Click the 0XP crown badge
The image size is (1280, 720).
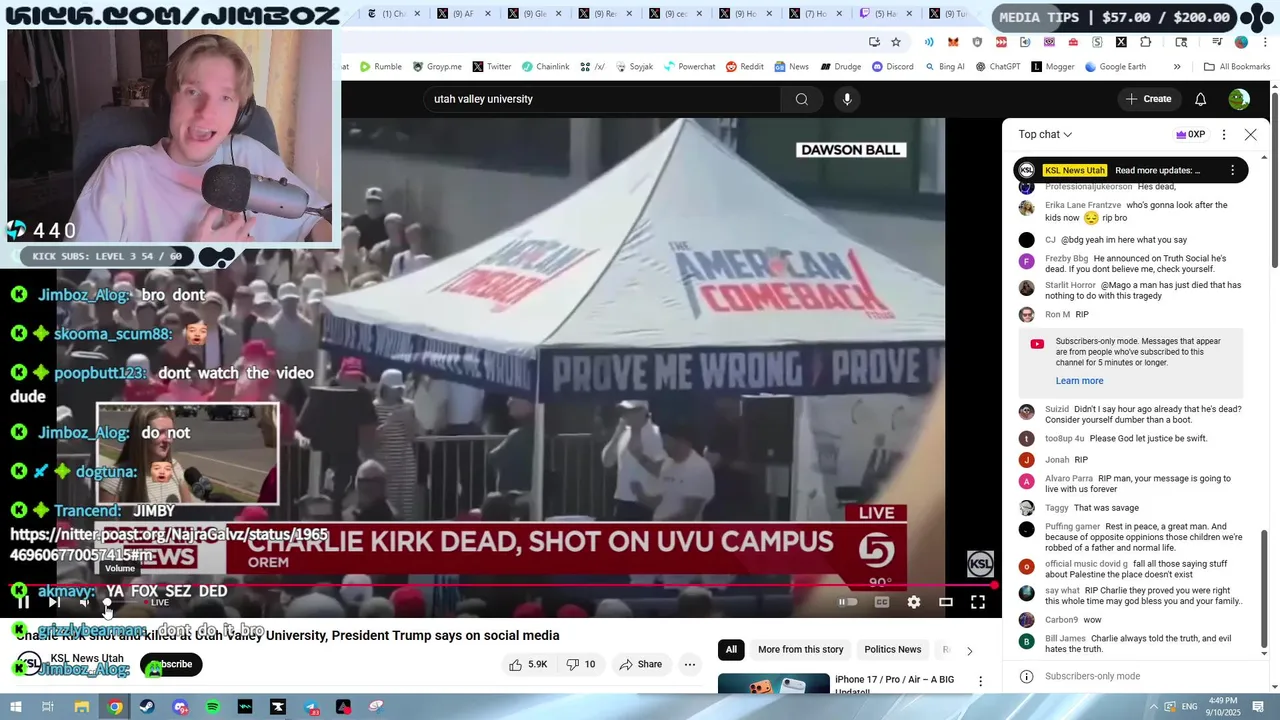pos(1190,134)
